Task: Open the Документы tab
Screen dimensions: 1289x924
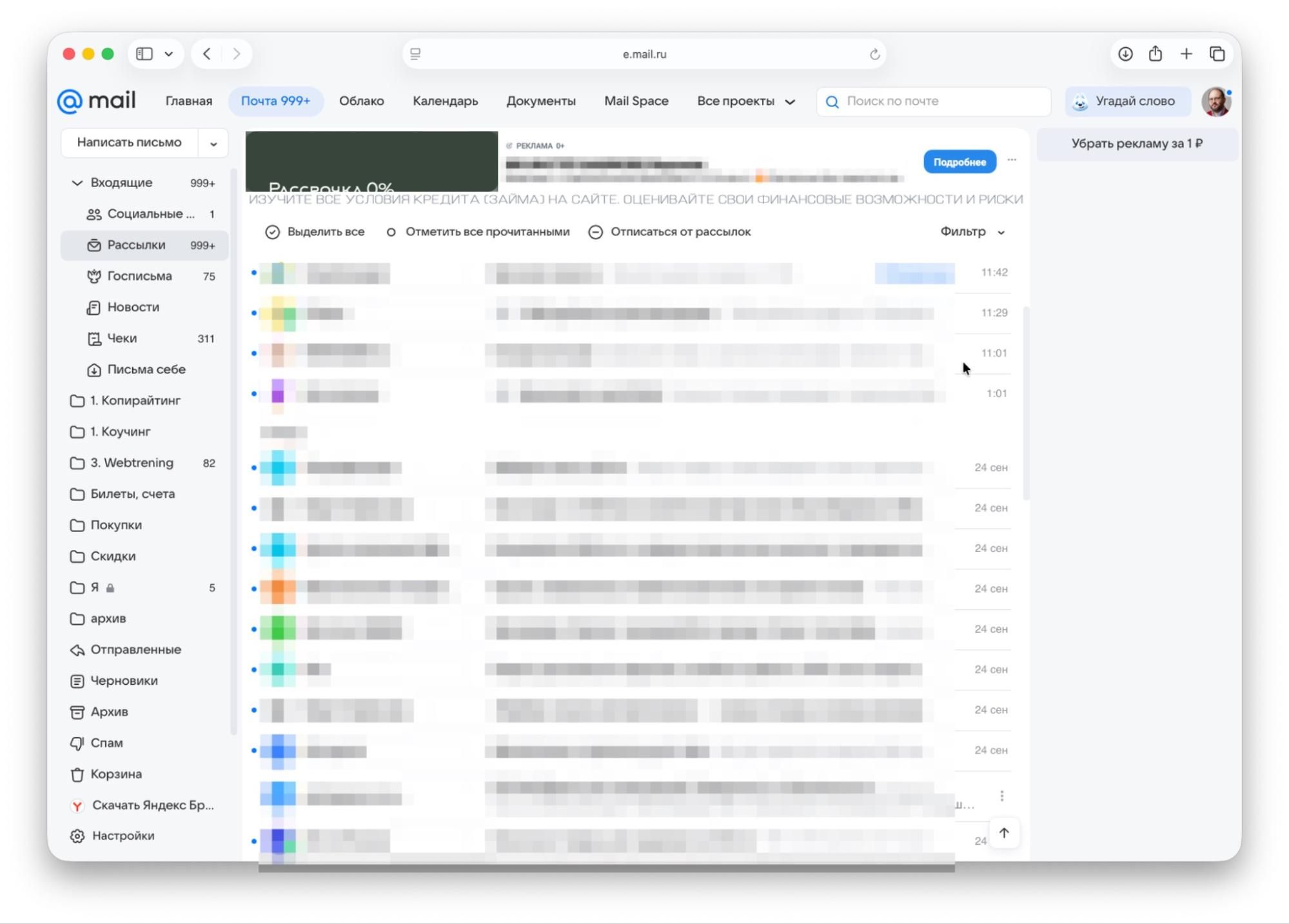Action: tap(541, 101)
